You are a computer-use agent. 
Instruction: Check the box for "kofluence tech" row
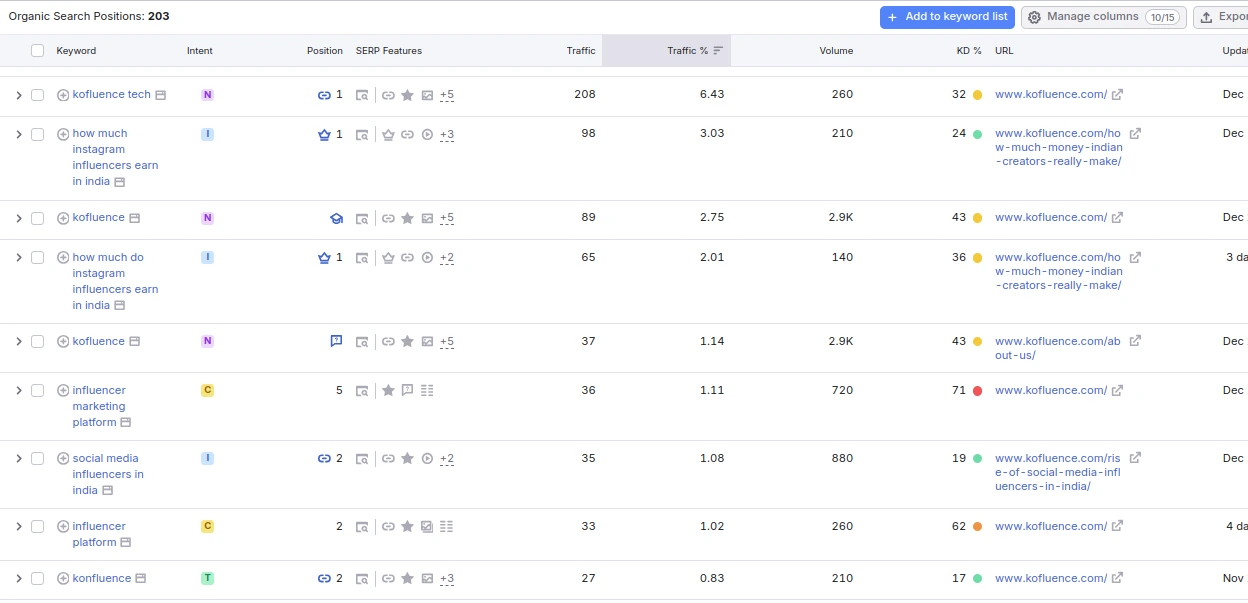point(37,95)
